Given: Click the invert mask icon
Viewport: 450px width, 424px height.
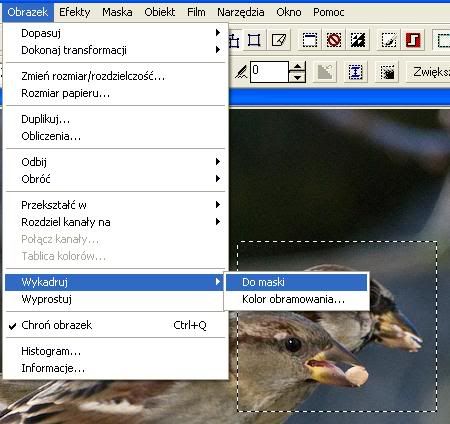Looking at the screenshot, I should coord(358,40).
